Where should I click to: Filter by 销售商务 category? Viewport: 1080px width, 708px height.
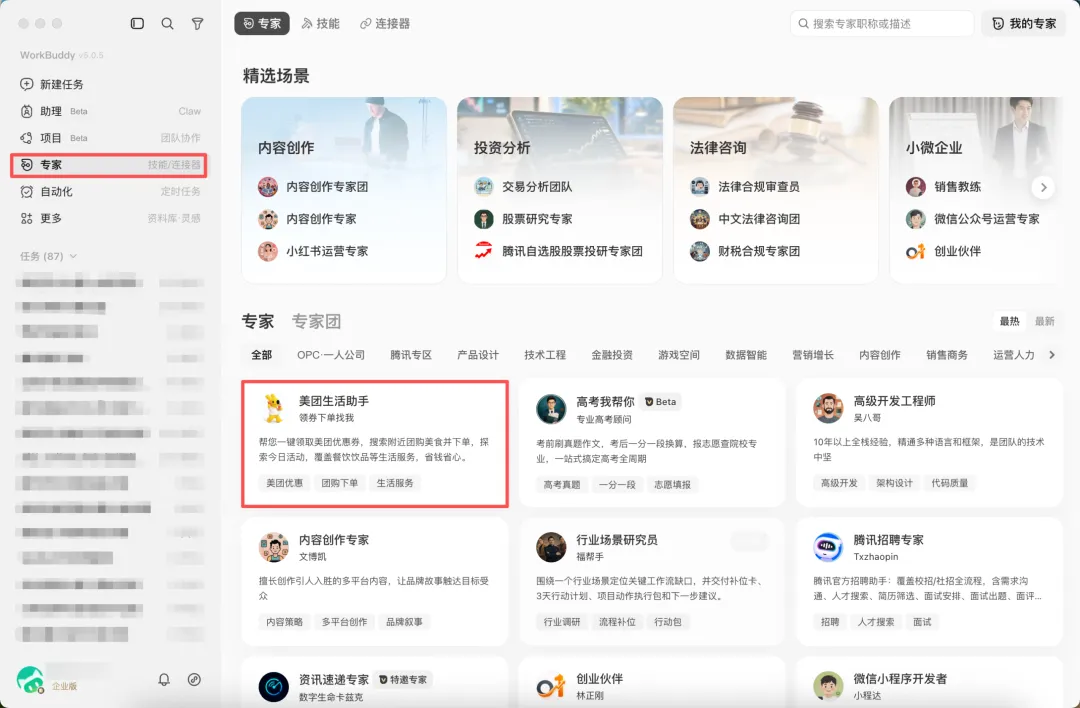946,355
